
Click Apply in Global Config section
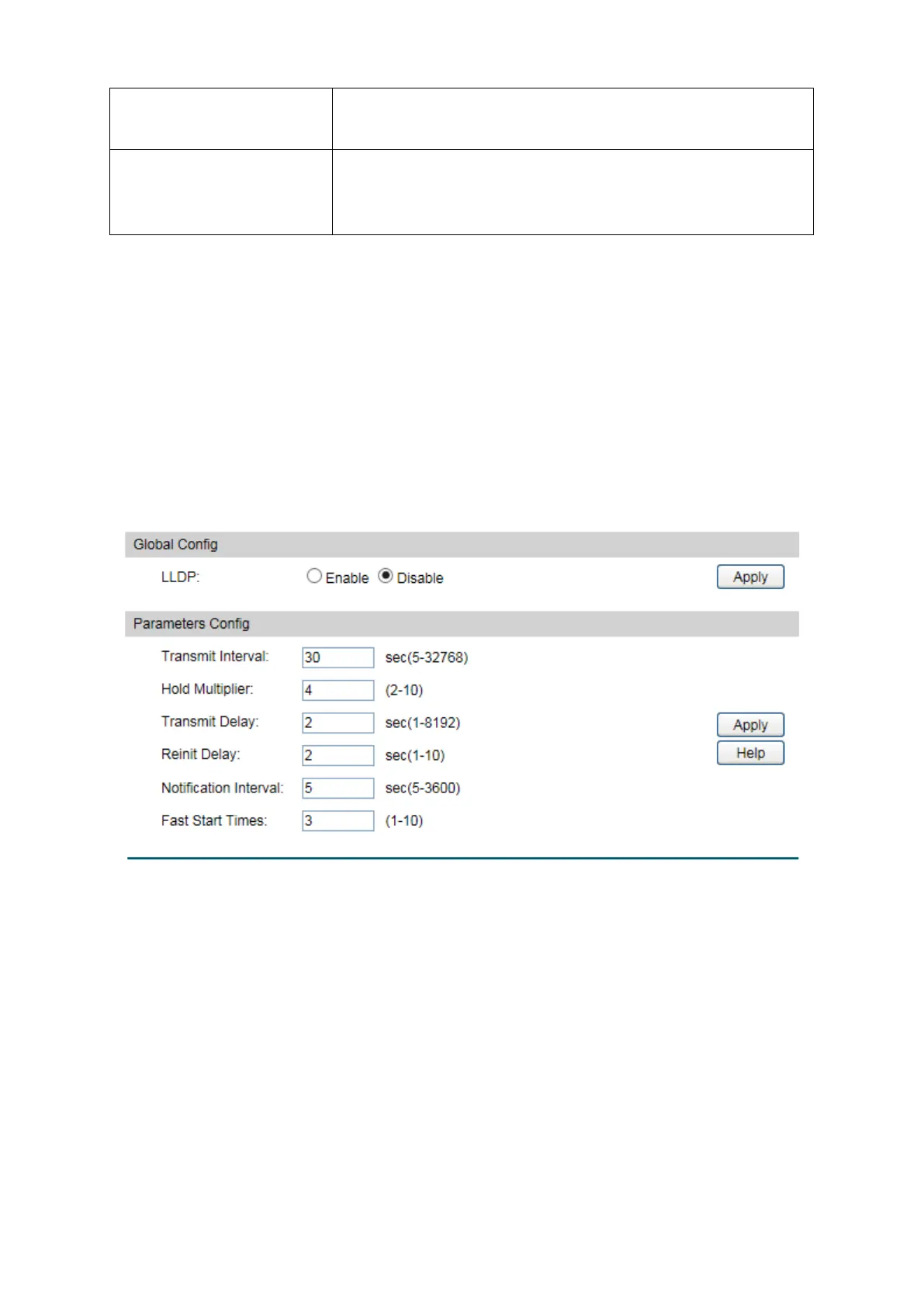pyautogui.click(x=750, y=577)
